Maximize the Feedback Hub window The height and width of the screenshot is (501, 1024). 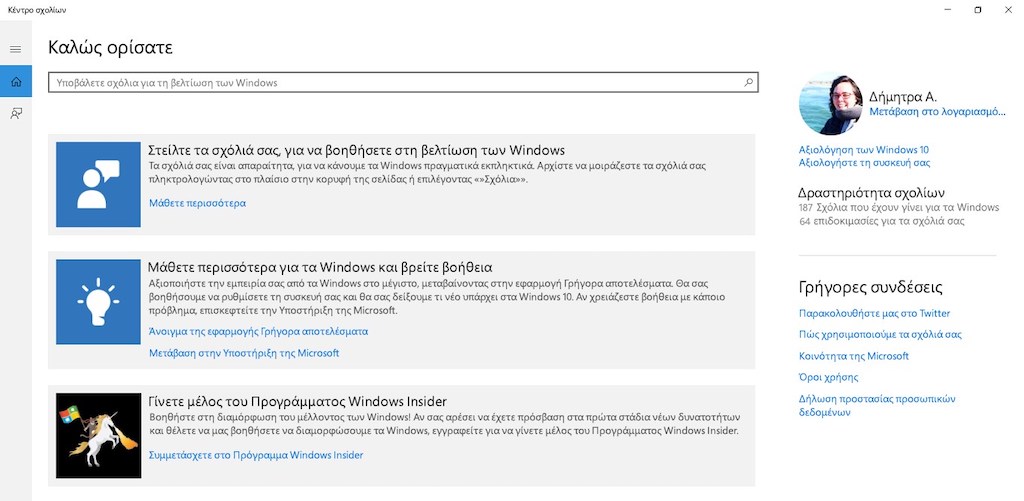(977, 9)
